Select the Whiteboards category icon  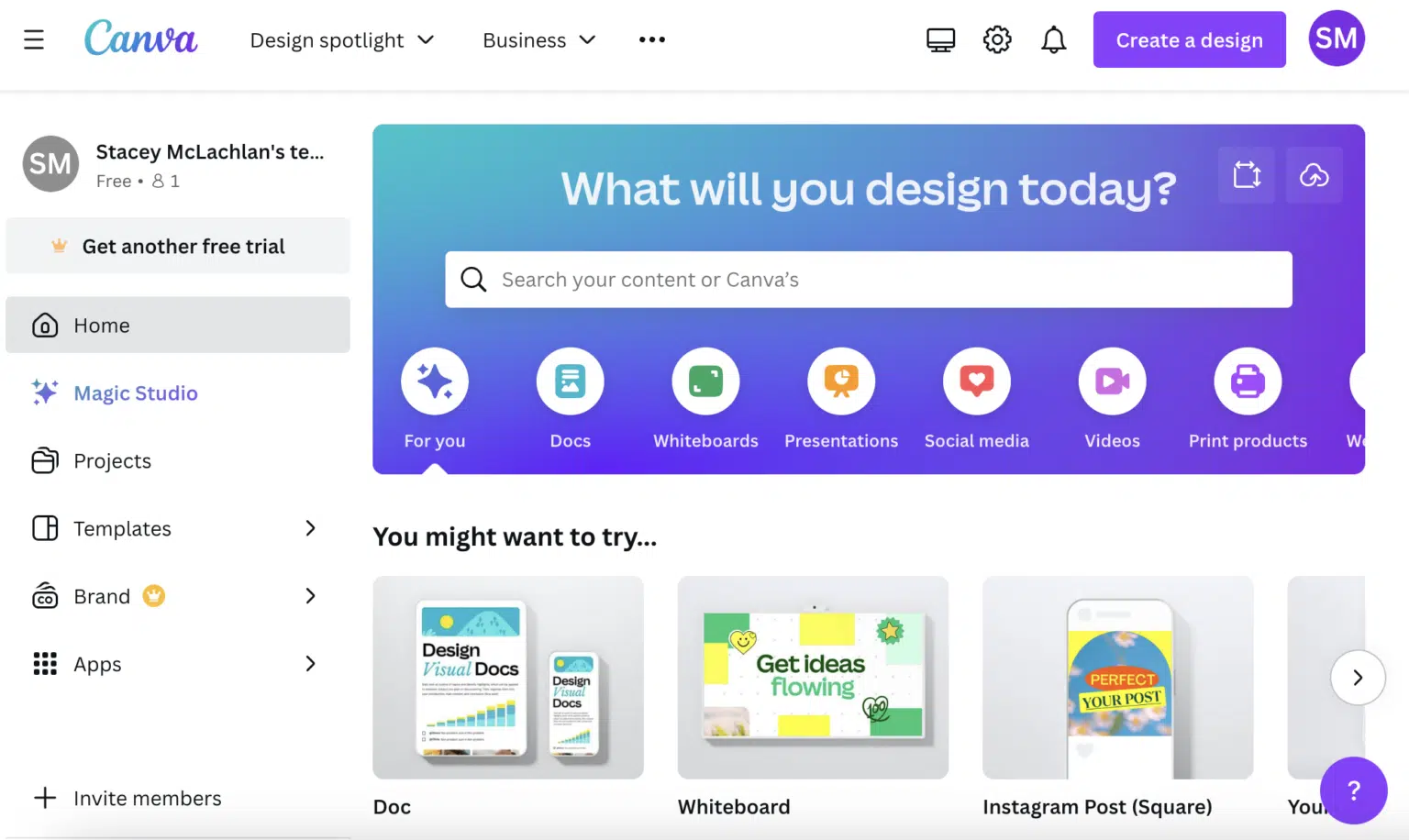coord(705,381)
